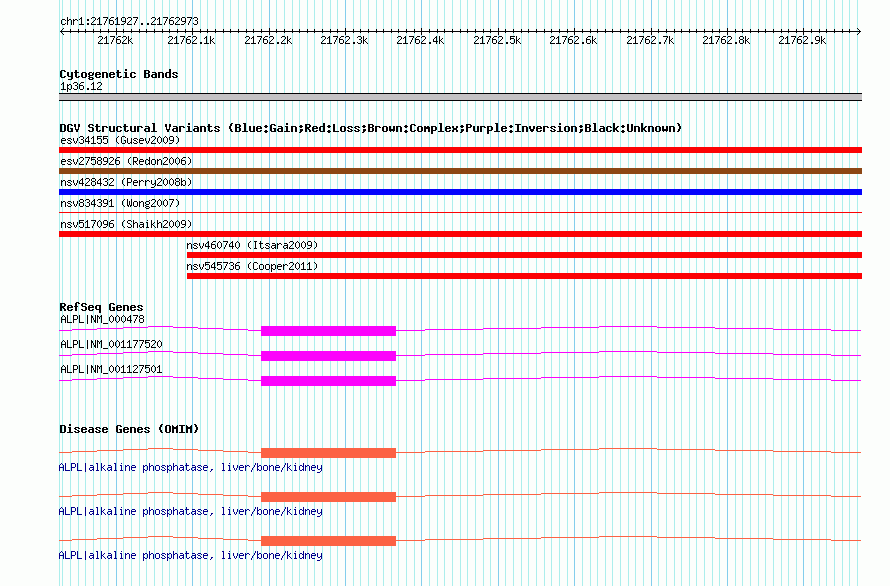Screen dimensions: 890x586
Task: Click the second OMIM ALPL orange exon block
Action: pyautogui.click(x=328, y=497)
